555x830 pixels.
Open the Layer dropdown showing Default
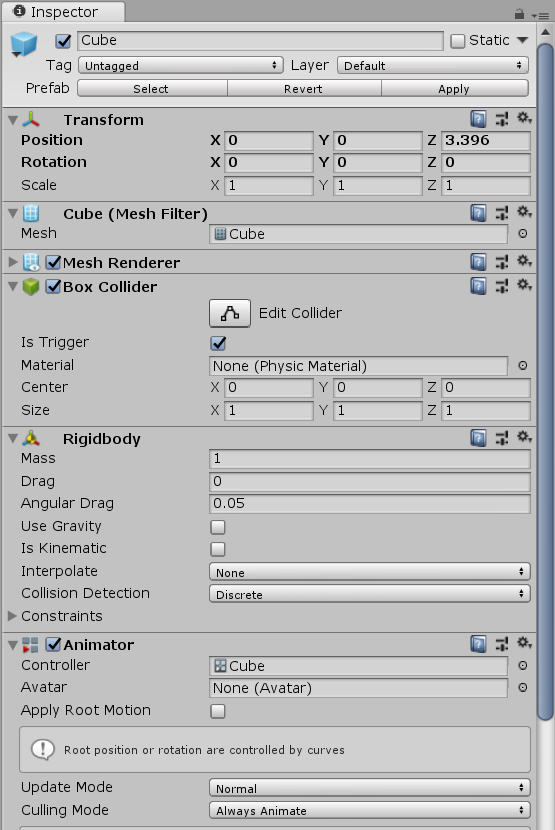(x=433, y=66)
